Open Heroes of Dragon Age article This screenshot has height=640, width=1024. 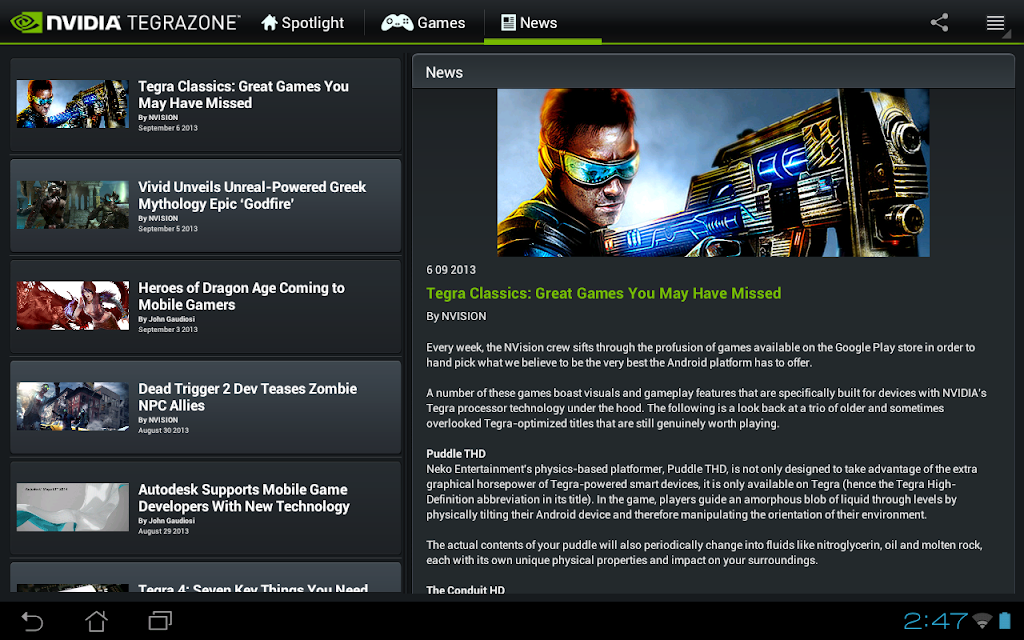click(206, 306)
